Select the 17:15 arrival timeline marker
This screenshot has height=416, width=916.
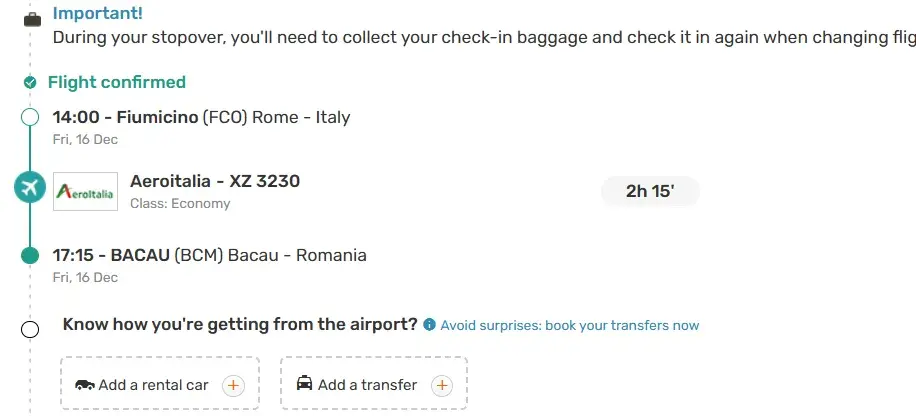(x=30, y=256)
